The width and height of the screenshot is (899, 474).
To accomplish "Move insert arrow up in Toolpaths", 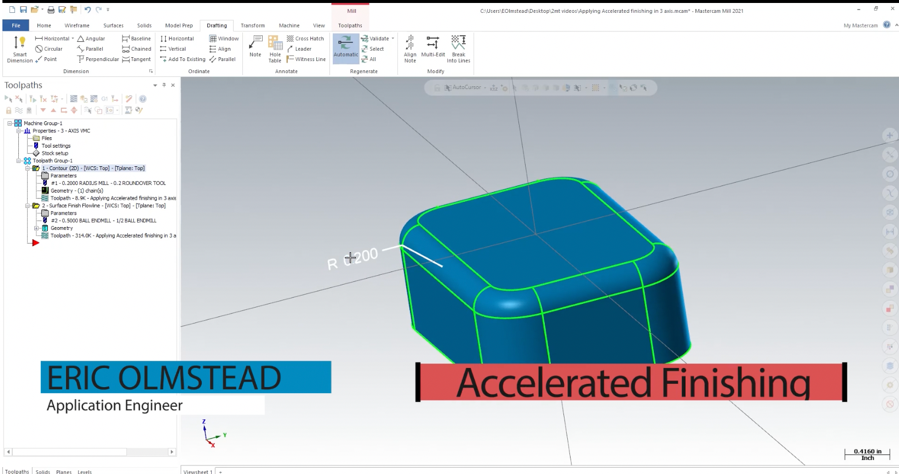I will point(53,110).
